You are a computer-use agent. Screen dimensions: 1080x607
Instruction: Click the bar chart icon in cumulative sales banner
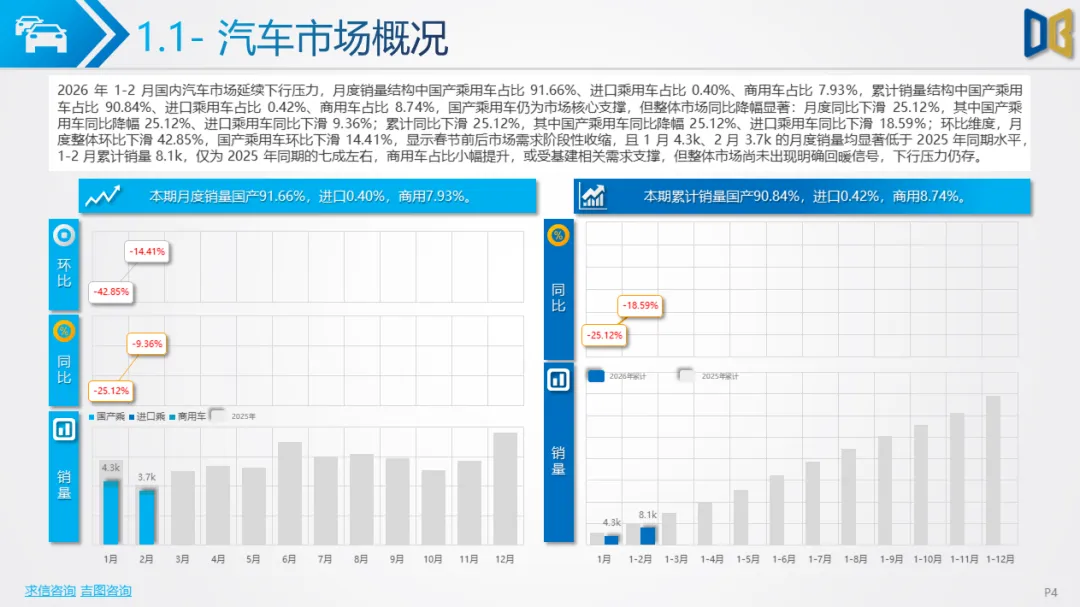(x=592, y=196)
